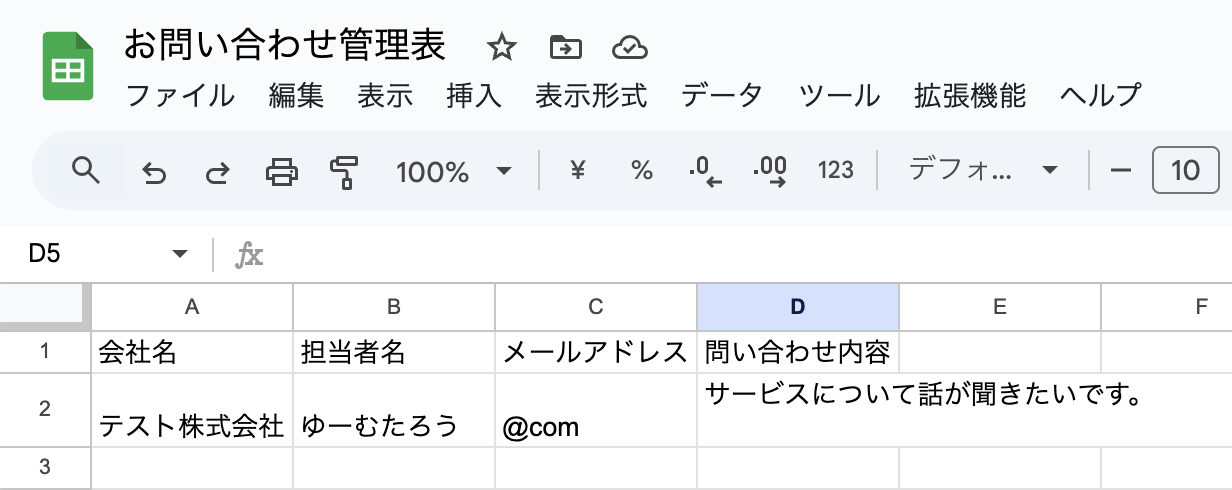
Task: Open the name box dropdown arrow
Action: pyautogui.click(x=180, y=254)
